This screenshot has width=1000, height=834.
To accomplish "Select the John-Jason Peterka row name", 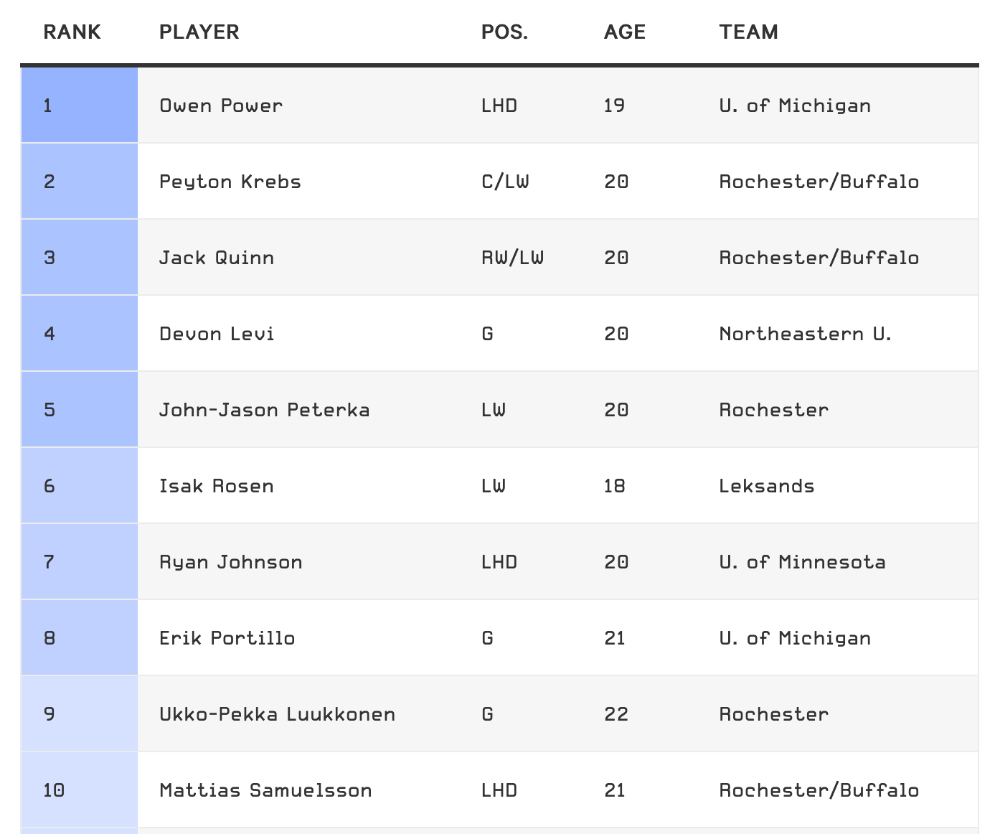I will pos(264,409).
